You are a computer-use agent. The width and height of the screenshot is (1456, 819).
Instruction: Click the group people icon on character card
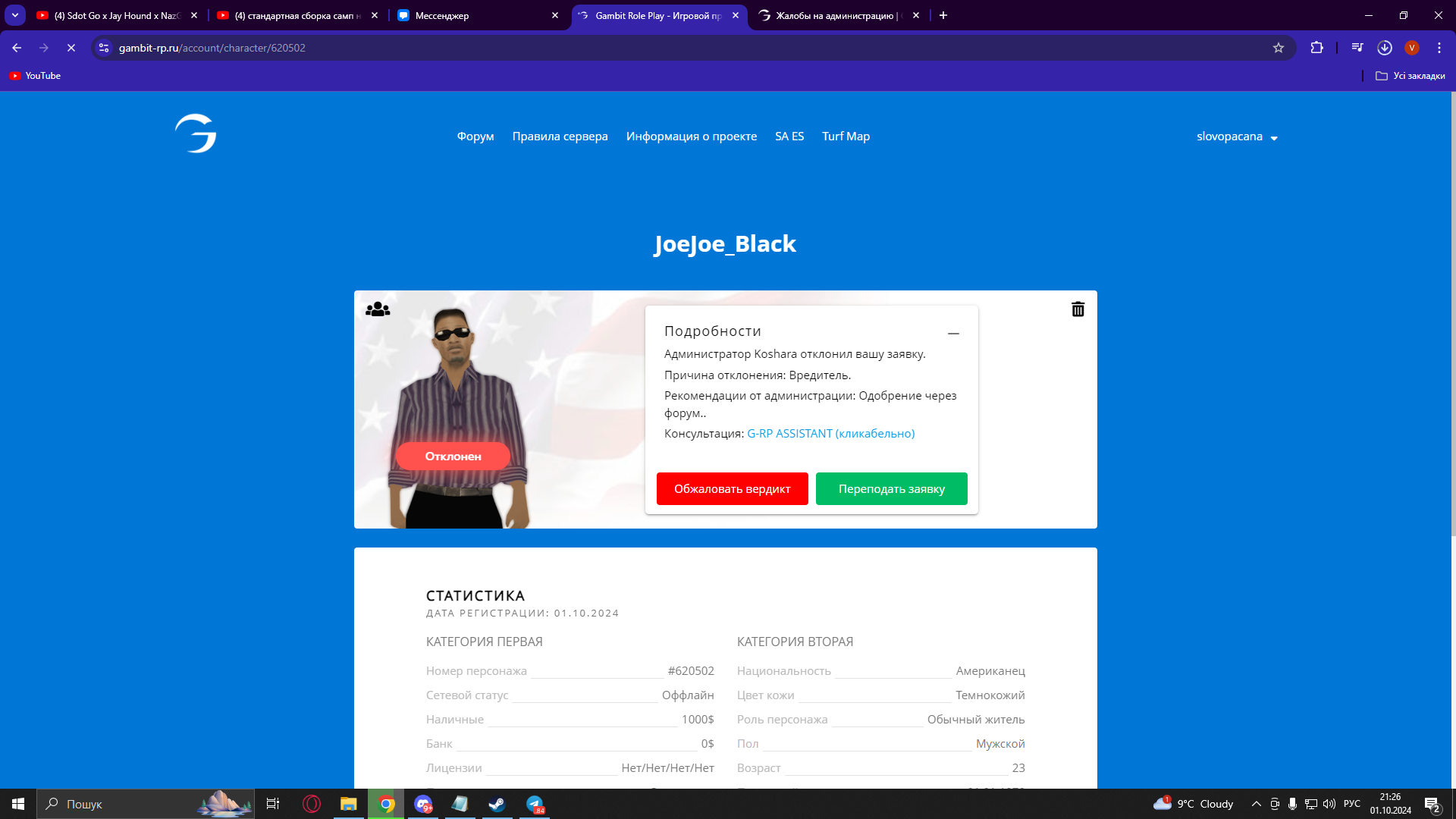[378, 309]
